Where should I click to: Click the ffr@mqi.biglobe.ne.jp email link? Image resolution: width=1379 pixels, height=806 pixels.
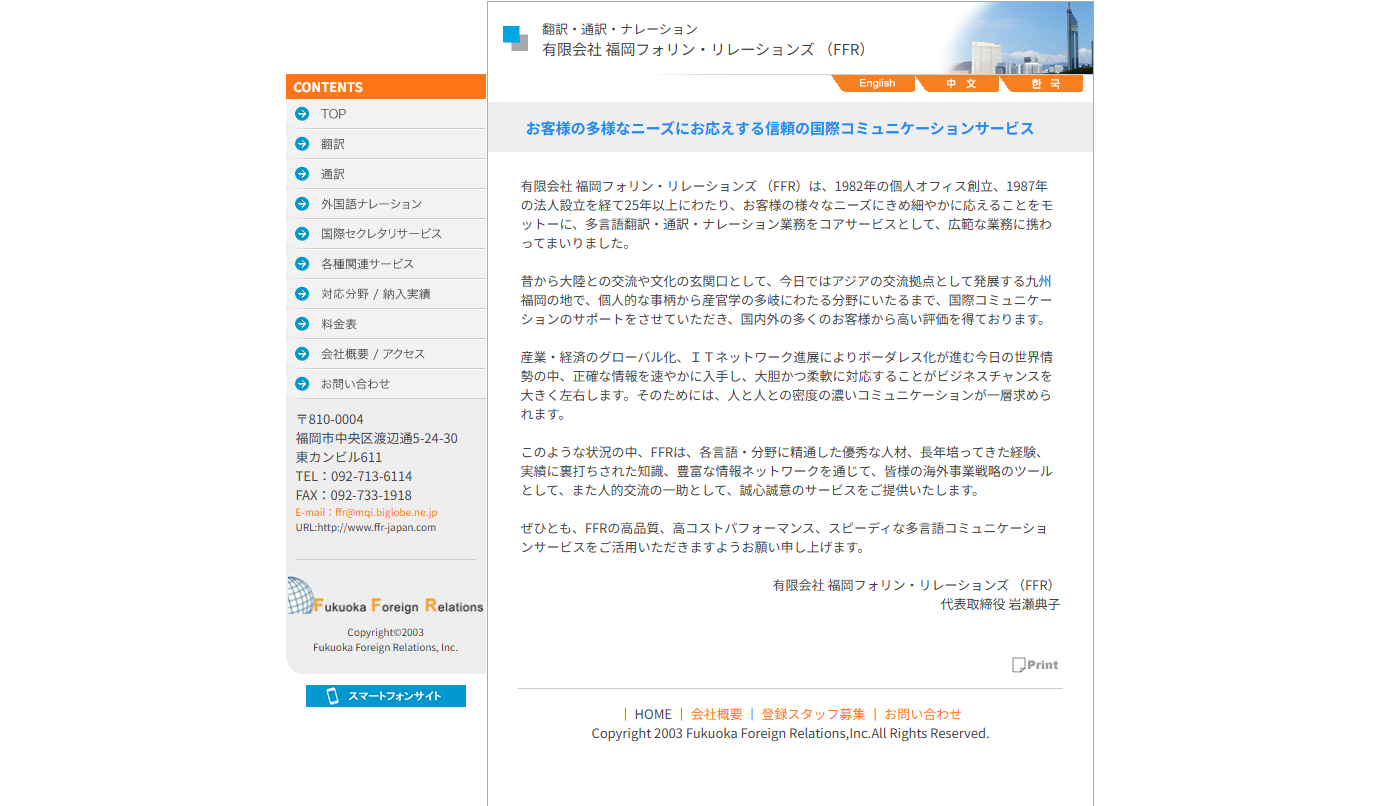pos(366,512)
